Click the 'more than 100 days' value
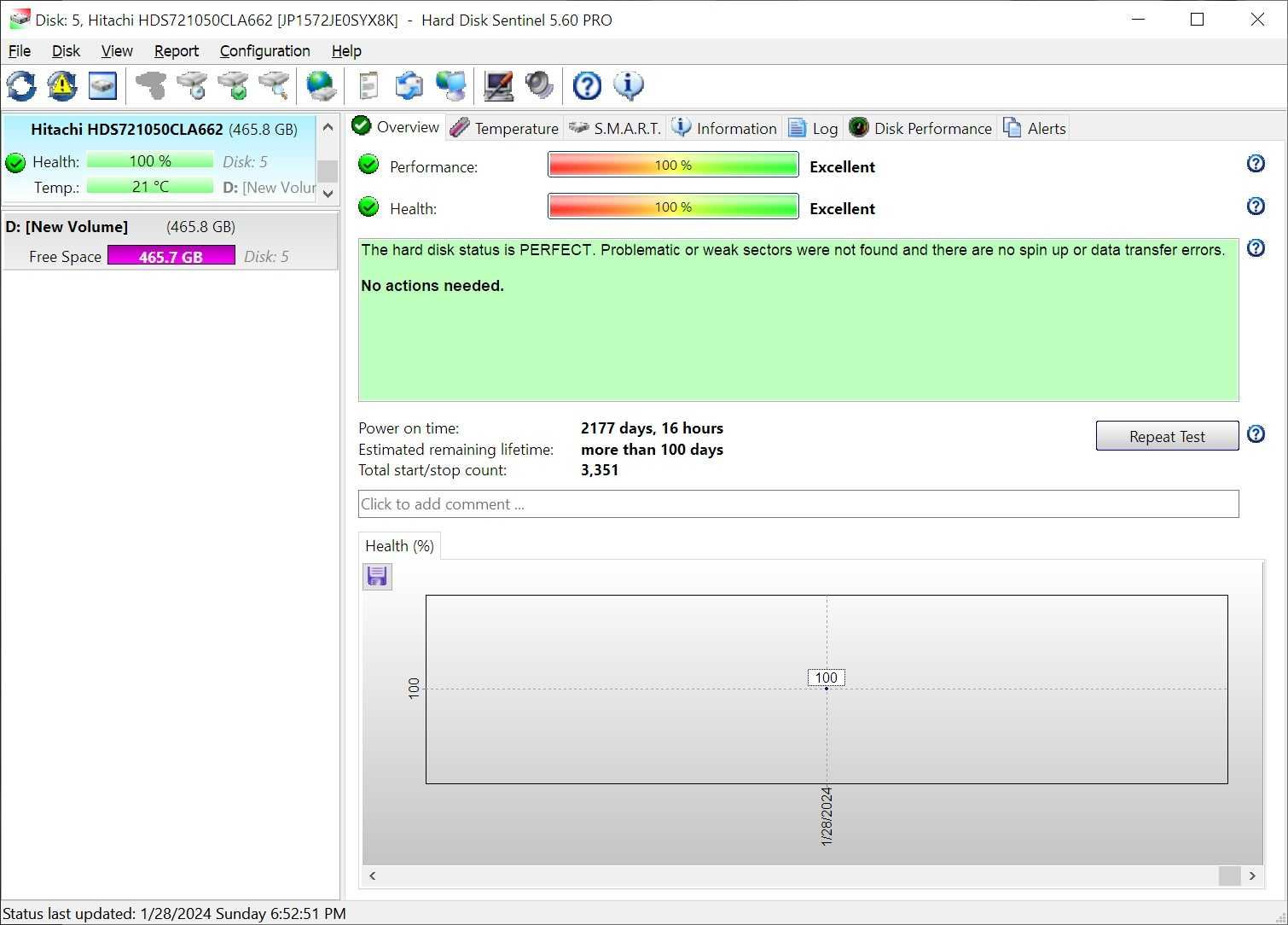Screen dimensions: 1288x925 pyautogui.click(x=652, y=450)
